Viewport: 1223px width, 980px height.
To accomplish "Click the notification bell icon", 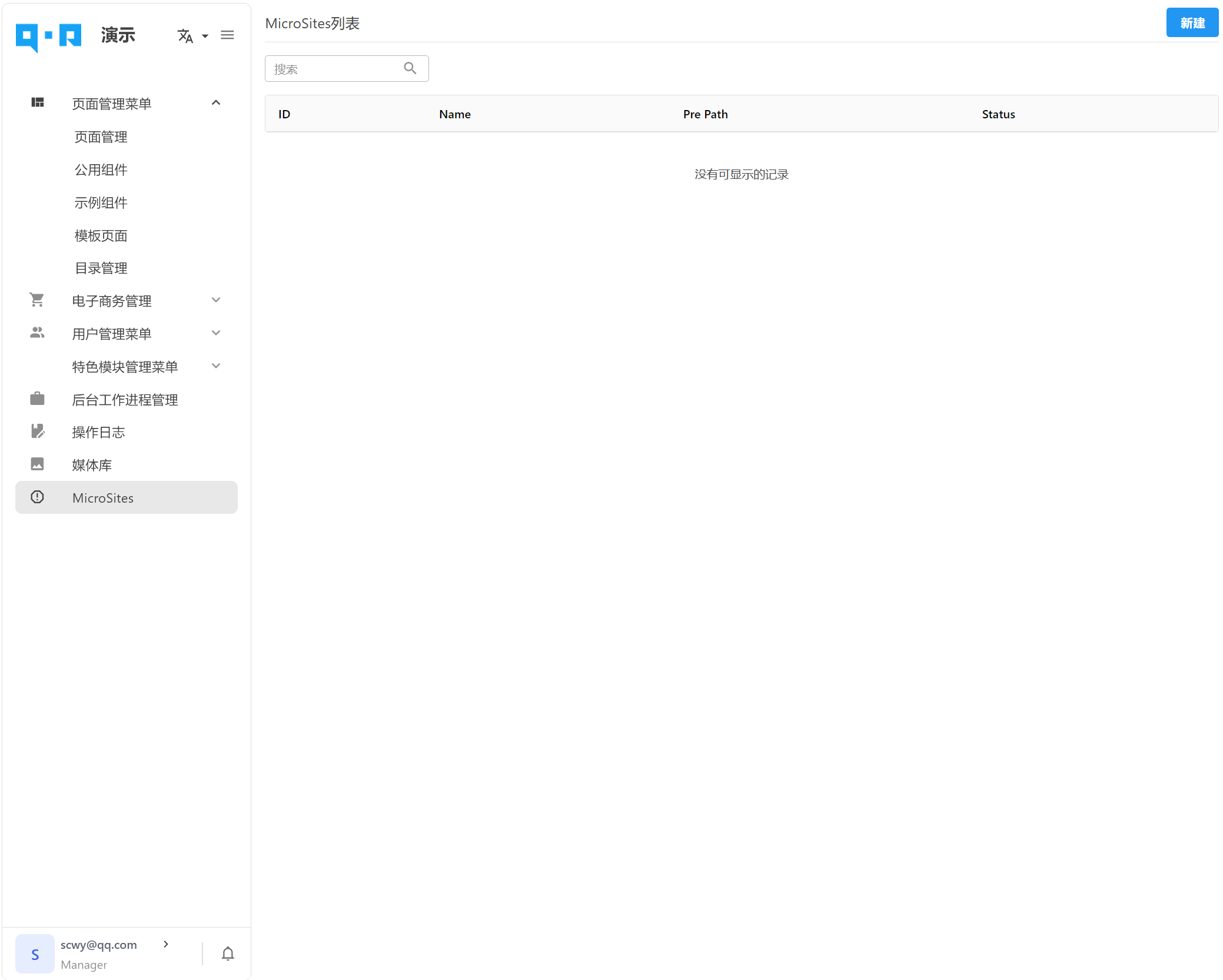I will point(228,953).
